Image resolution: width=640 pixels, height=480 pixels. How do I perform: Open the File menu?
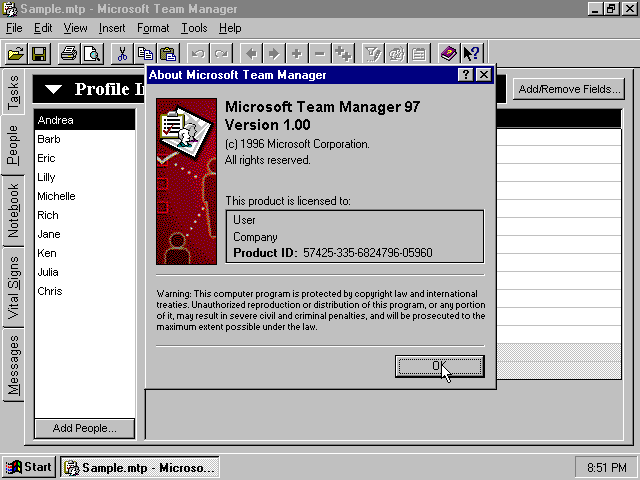coord(14,28)
